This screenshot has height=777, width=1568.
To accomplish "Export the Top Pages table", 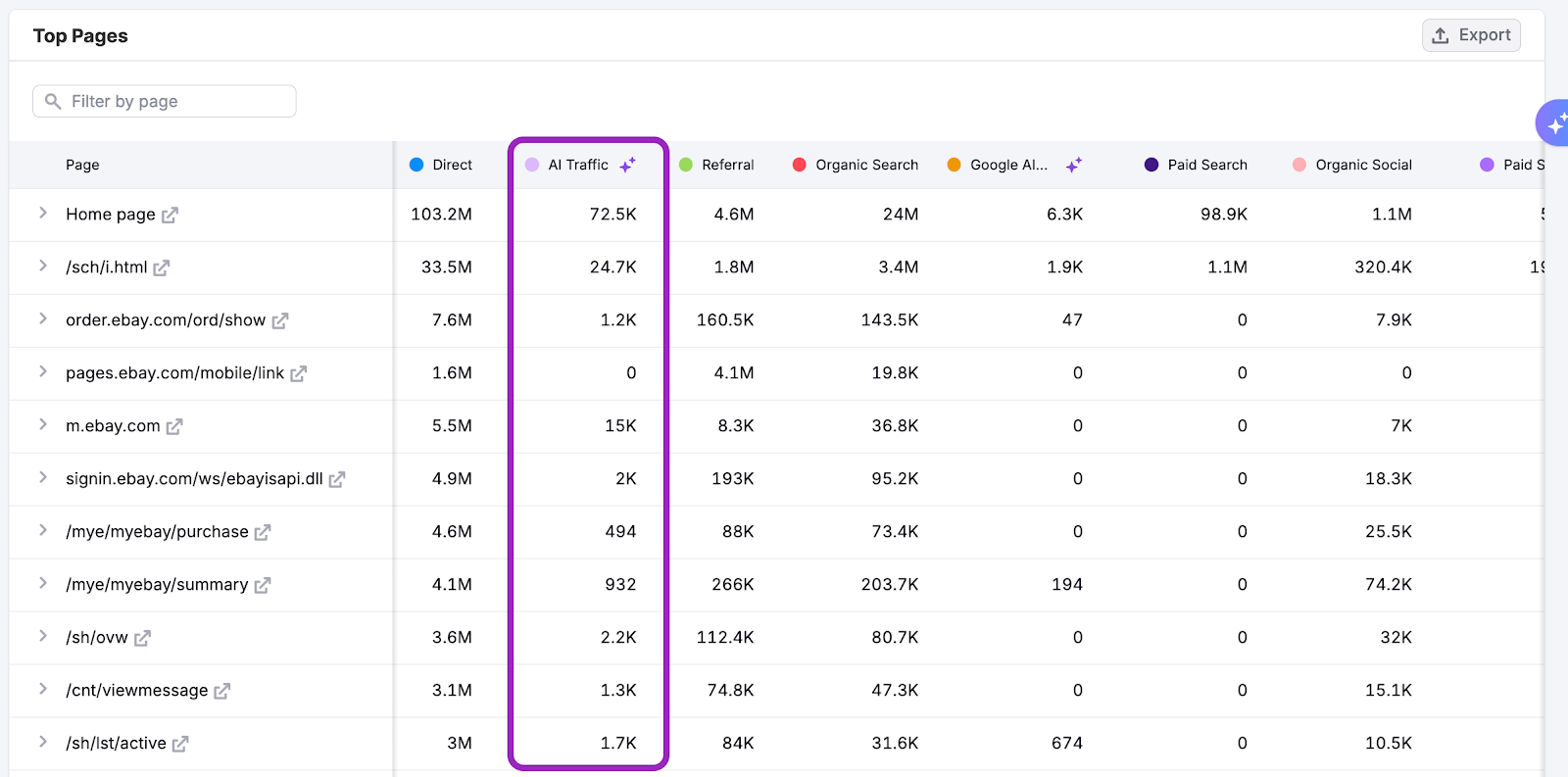I will [1471, 35].
